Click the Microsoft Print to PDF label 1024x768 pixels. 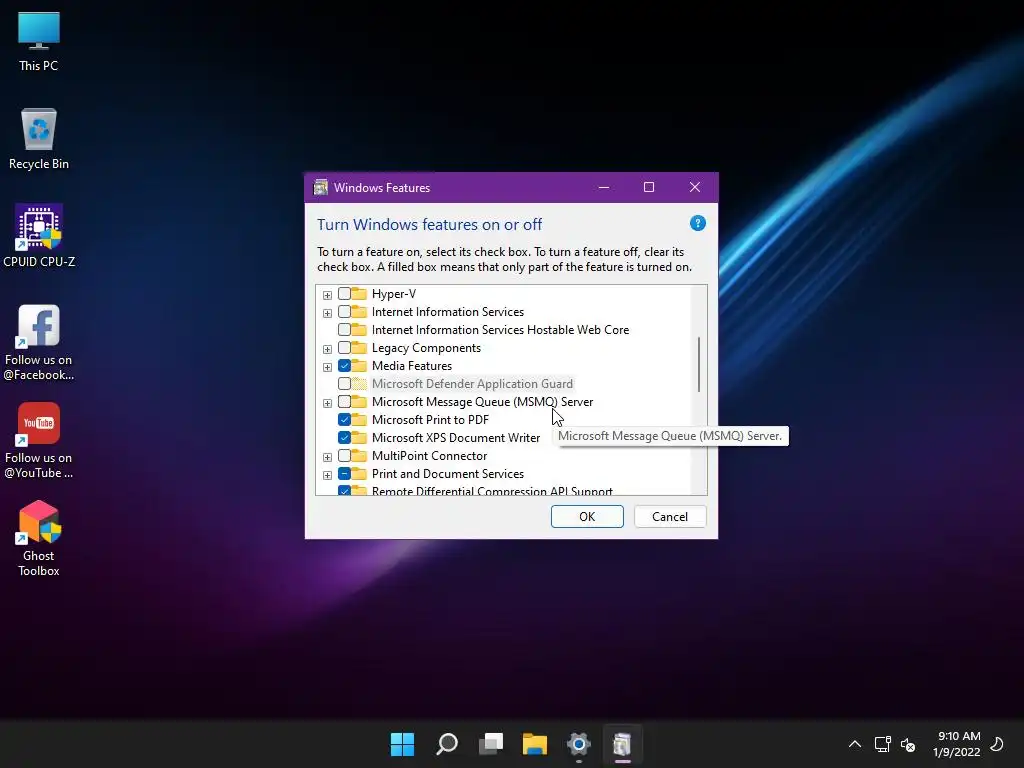[430, 420]
